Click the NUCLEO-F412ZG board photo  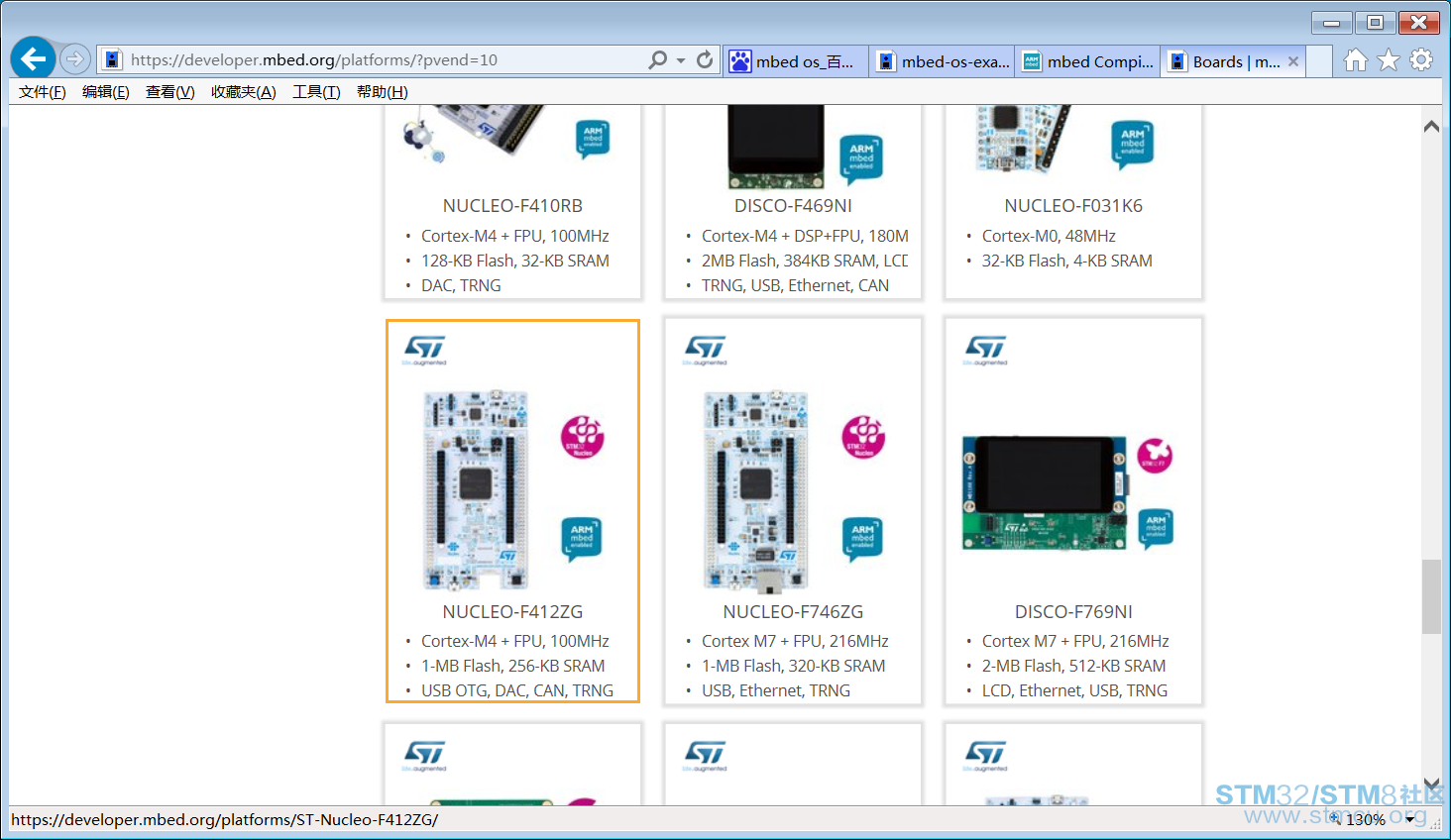point(476,490)
